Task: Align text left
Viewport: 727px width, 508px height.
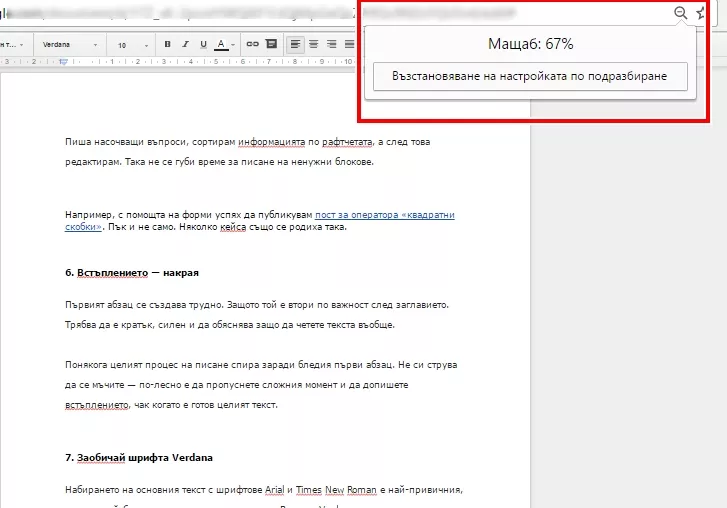Action: pyautogui.click(x=295, y=44)
